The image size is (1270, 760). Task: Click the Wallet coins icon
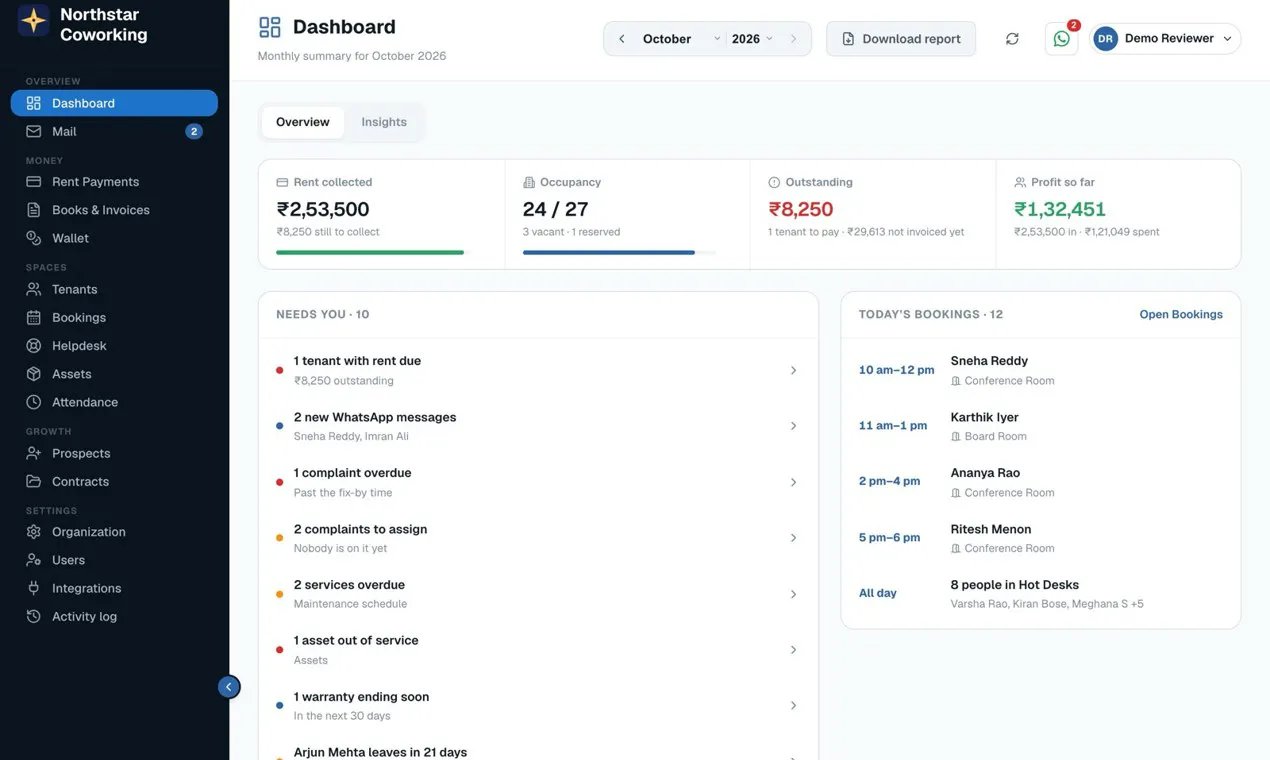34,238
